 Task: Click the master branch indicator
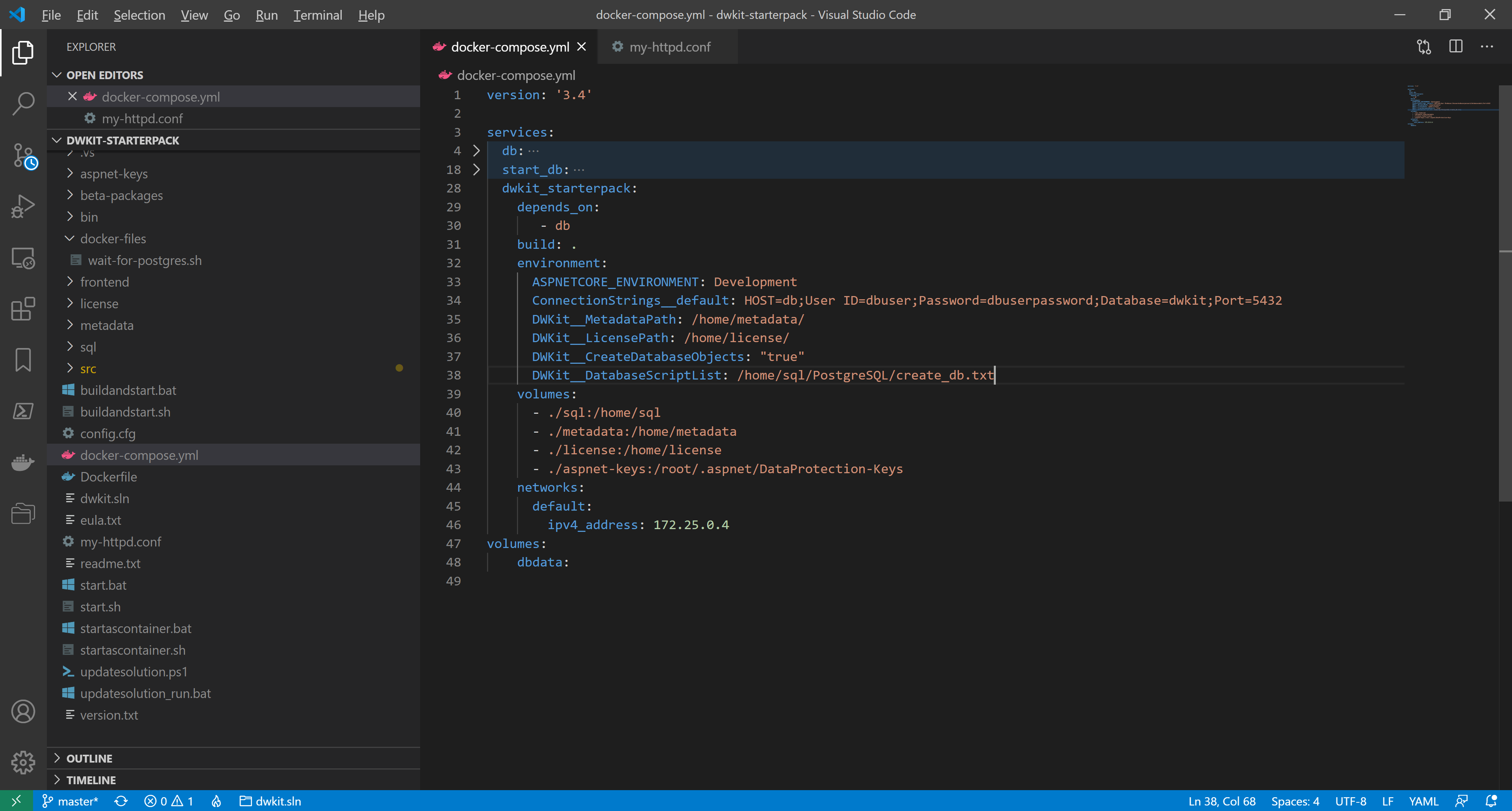[x=70, y=801]
